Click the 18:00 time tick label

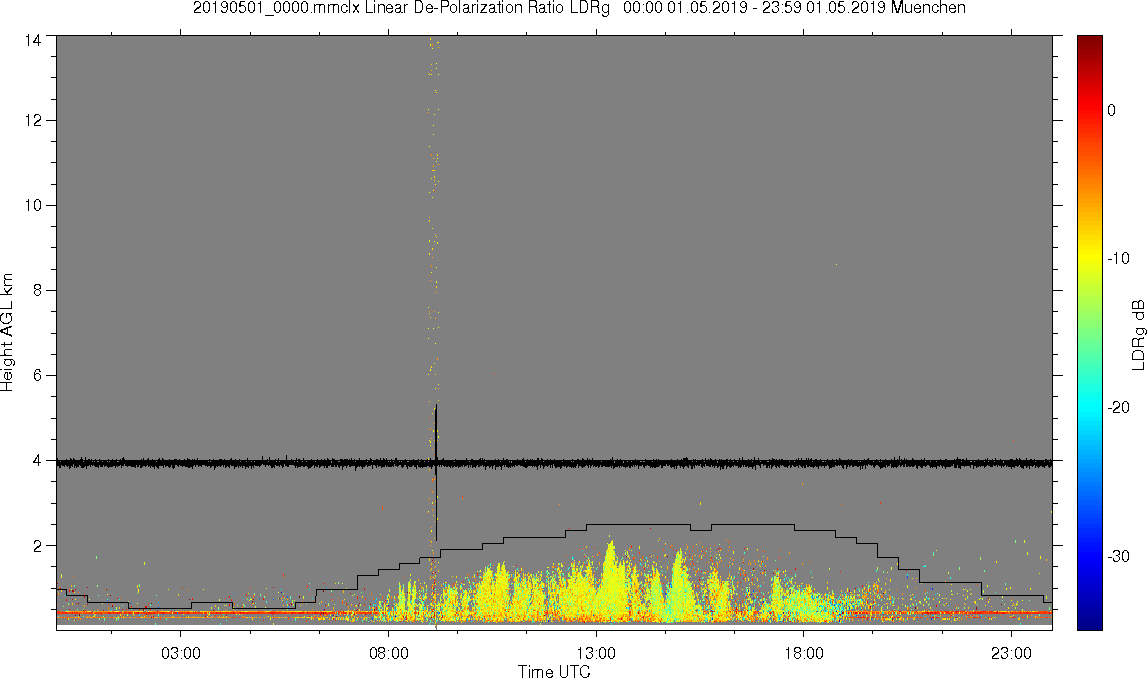click(804, 653)
